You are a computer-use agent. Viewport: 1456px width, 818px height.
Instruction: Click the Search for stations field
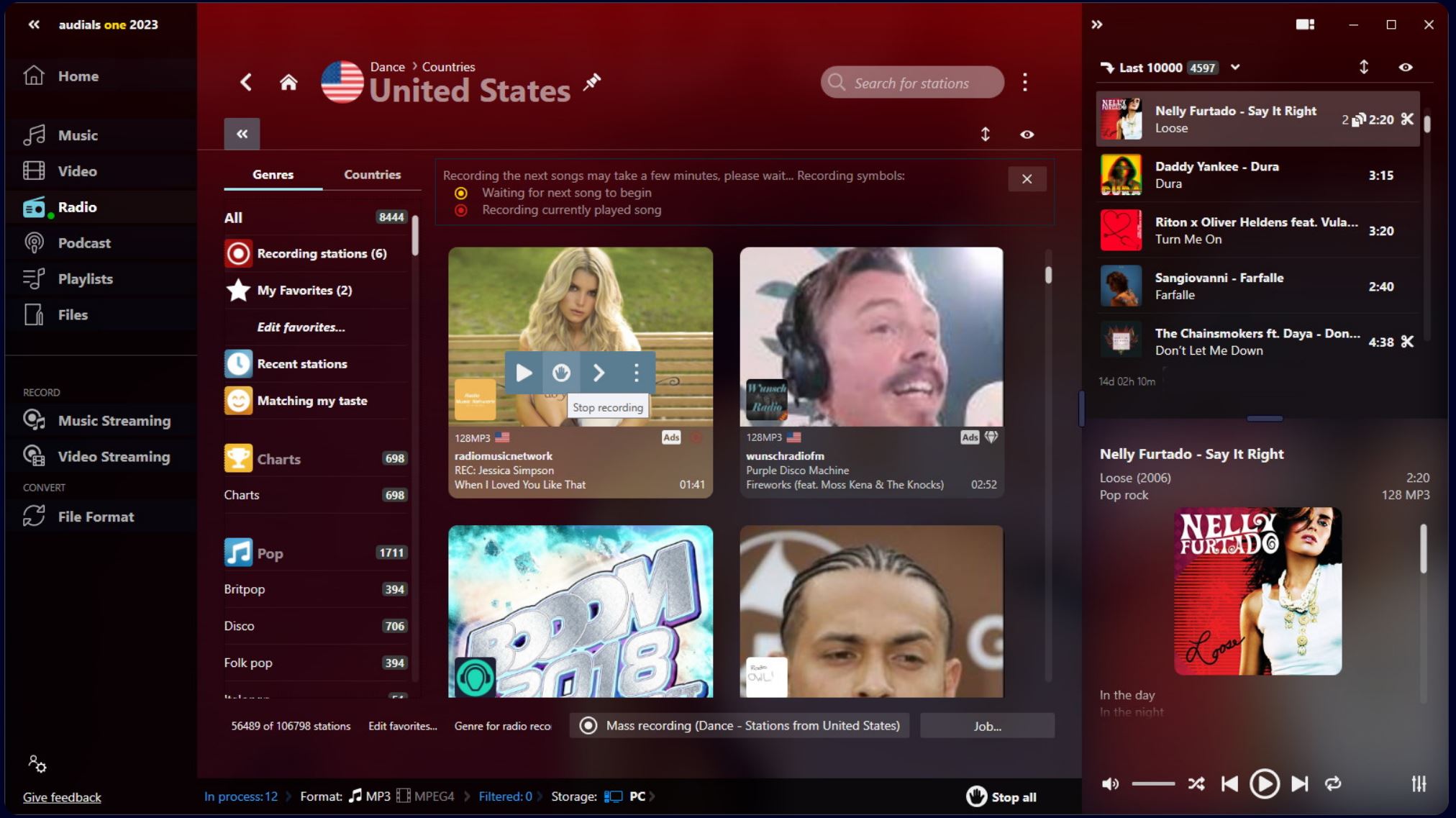click(912, 82)
